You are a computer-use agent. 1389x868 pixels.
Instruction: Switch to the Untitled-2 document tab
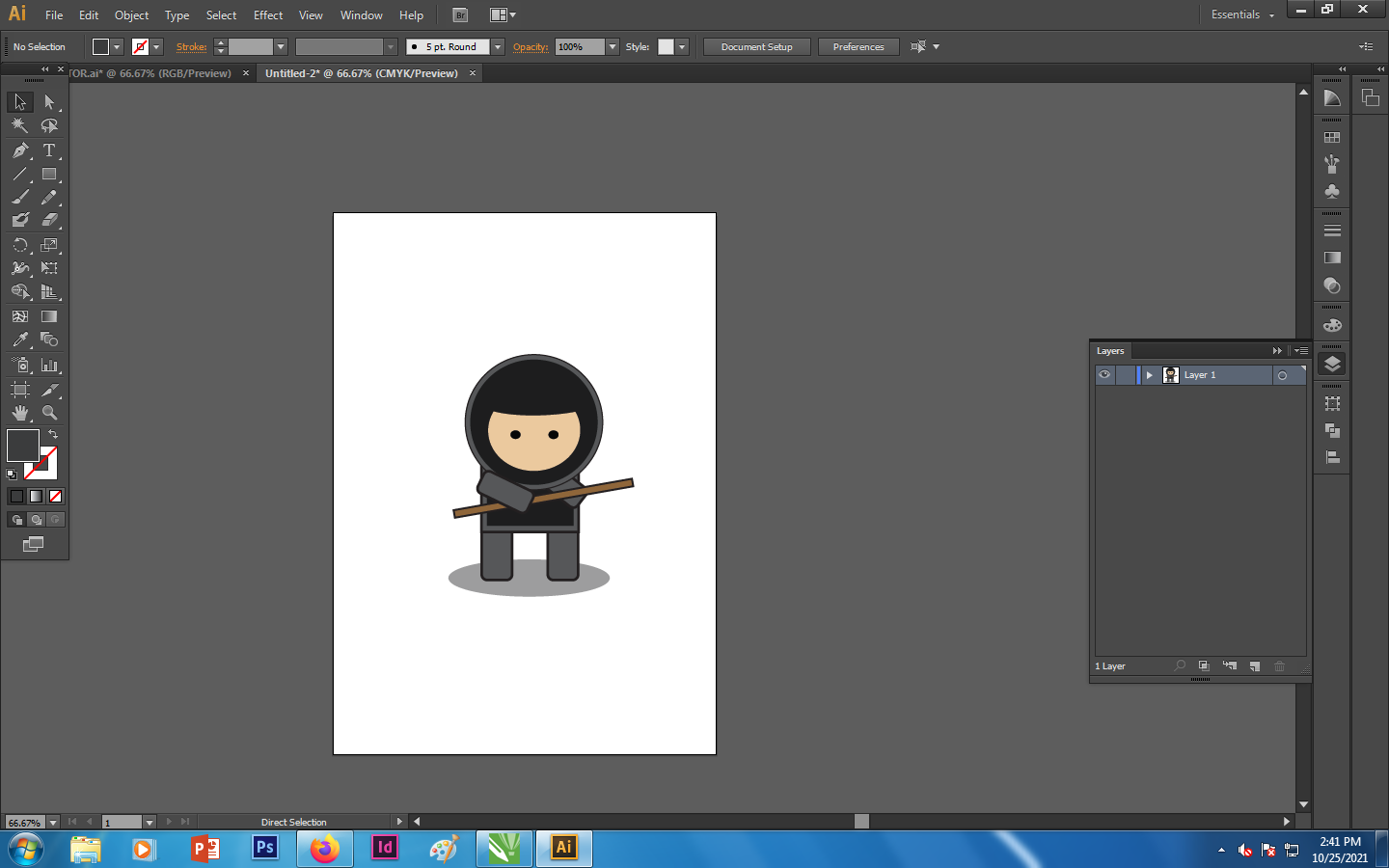pos(362,73)
